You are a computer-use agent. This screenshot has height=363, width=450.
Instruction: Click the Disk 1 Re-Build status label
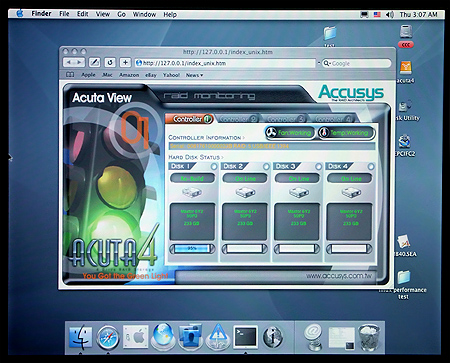coord(192,178)
